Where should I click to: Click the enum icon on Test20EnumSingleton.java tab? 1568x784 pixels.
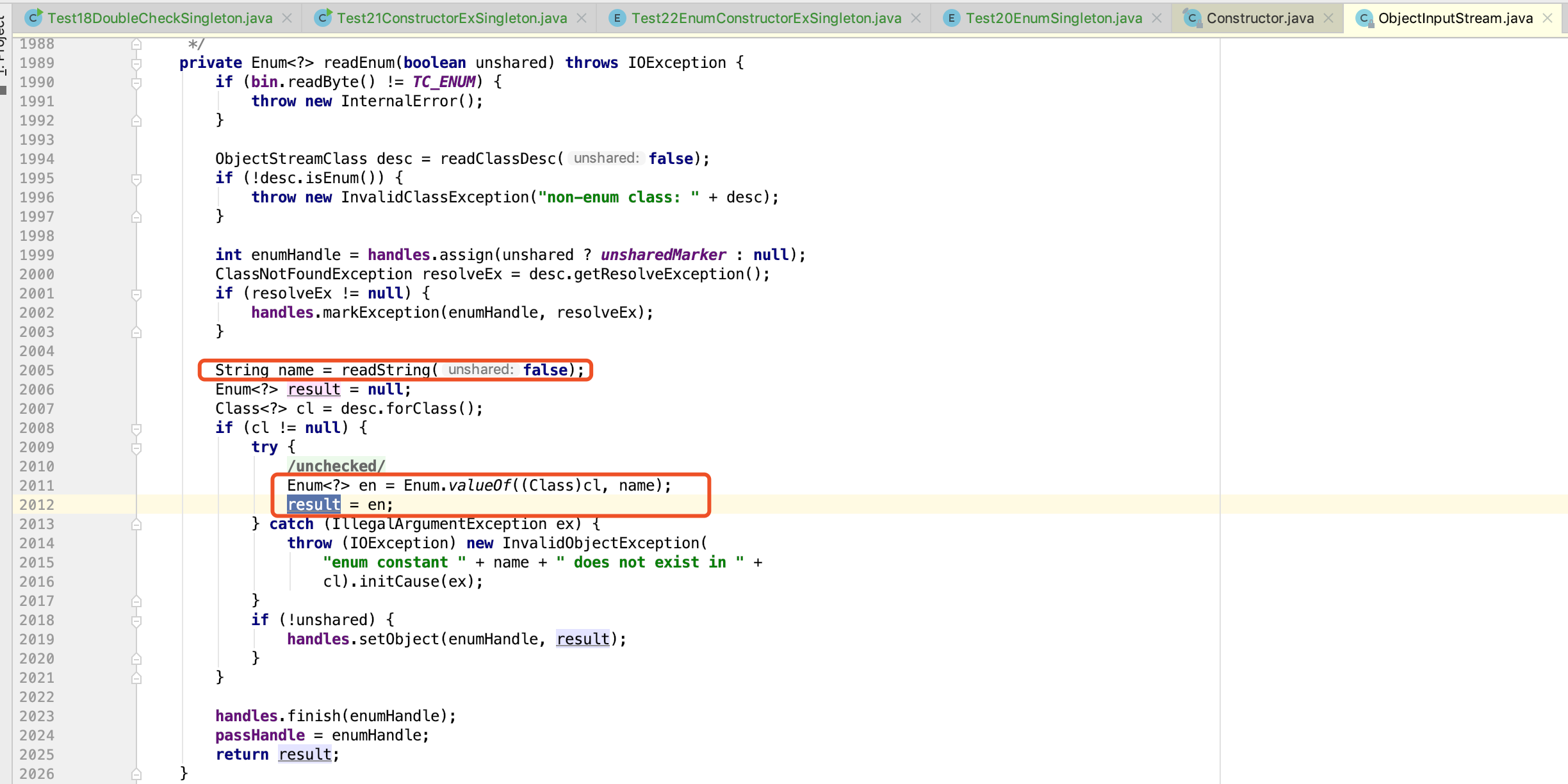pyautogui.click(x=951, y=18)
